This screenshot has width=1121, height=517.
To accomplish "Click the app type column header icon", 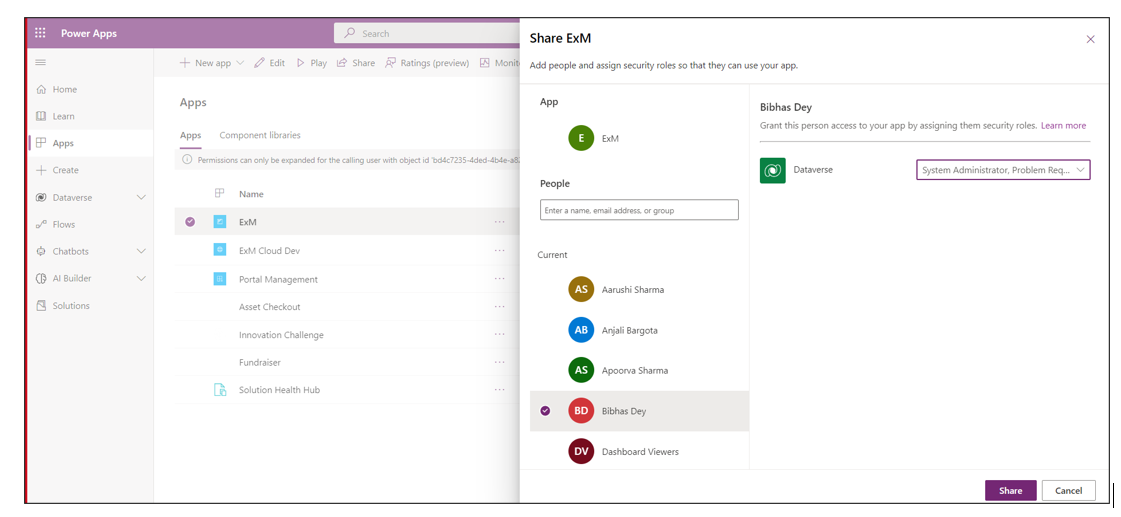I will pyautogui.click(x=219, y=194).
